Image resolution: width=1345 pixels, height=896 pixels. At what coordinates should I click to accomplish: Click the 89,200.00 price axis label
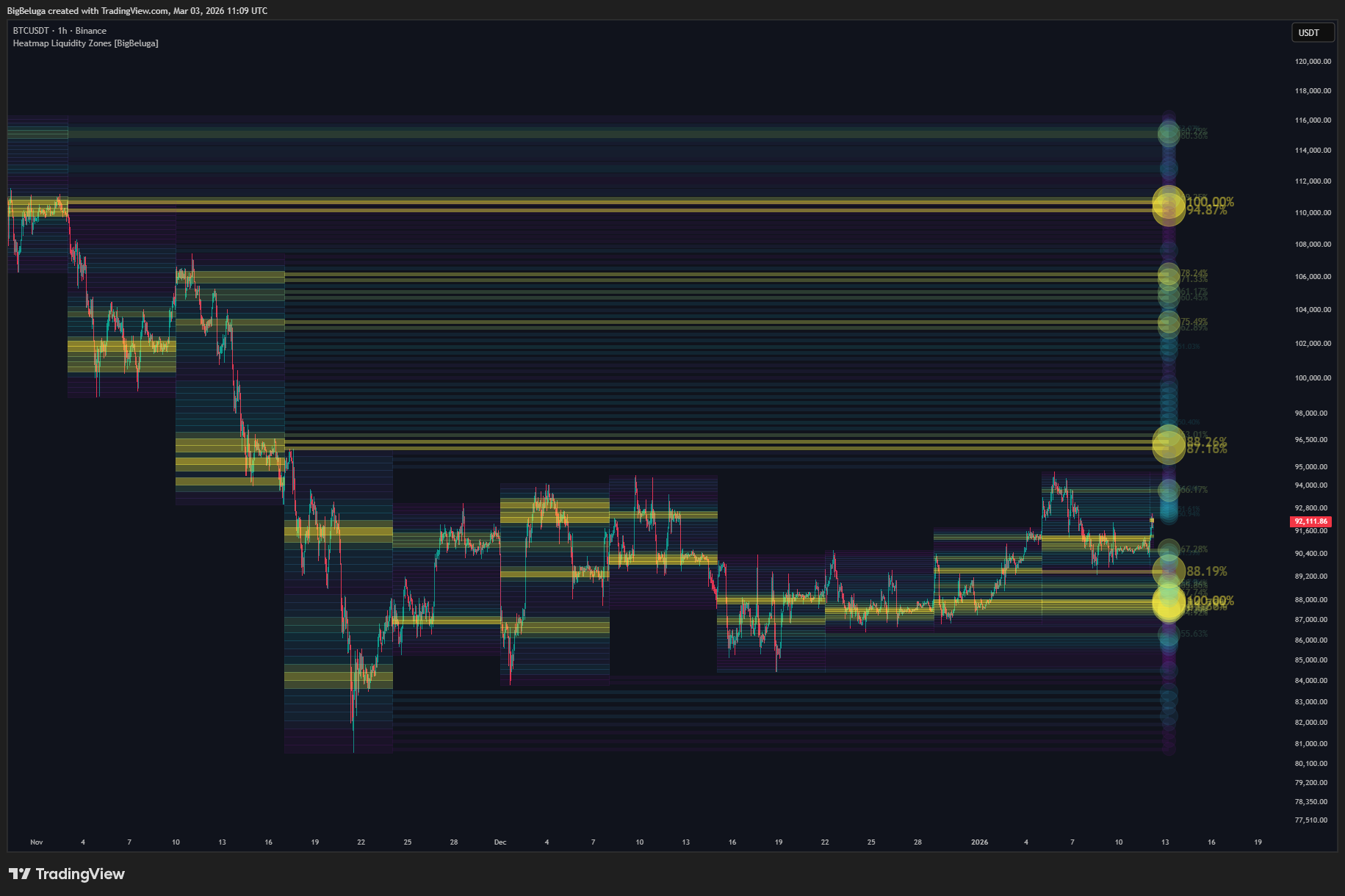[x=1311, y=577]
